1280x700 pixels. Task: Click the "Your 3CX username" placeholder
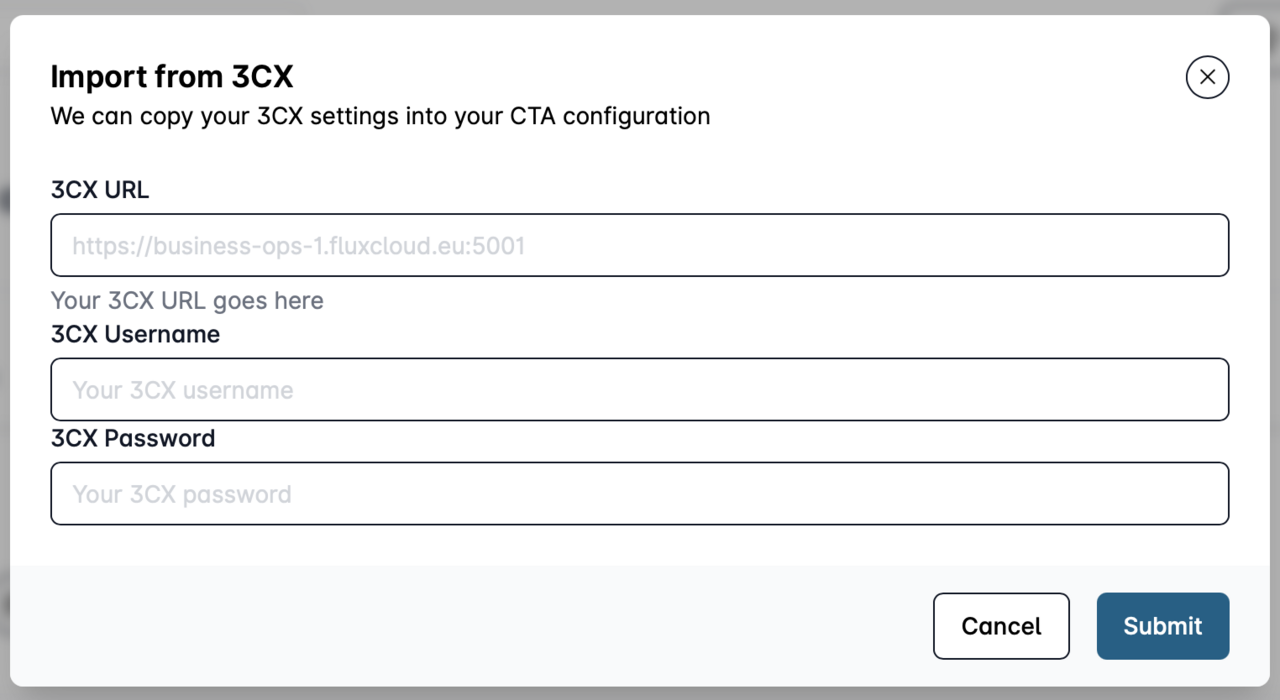point(183,390)
